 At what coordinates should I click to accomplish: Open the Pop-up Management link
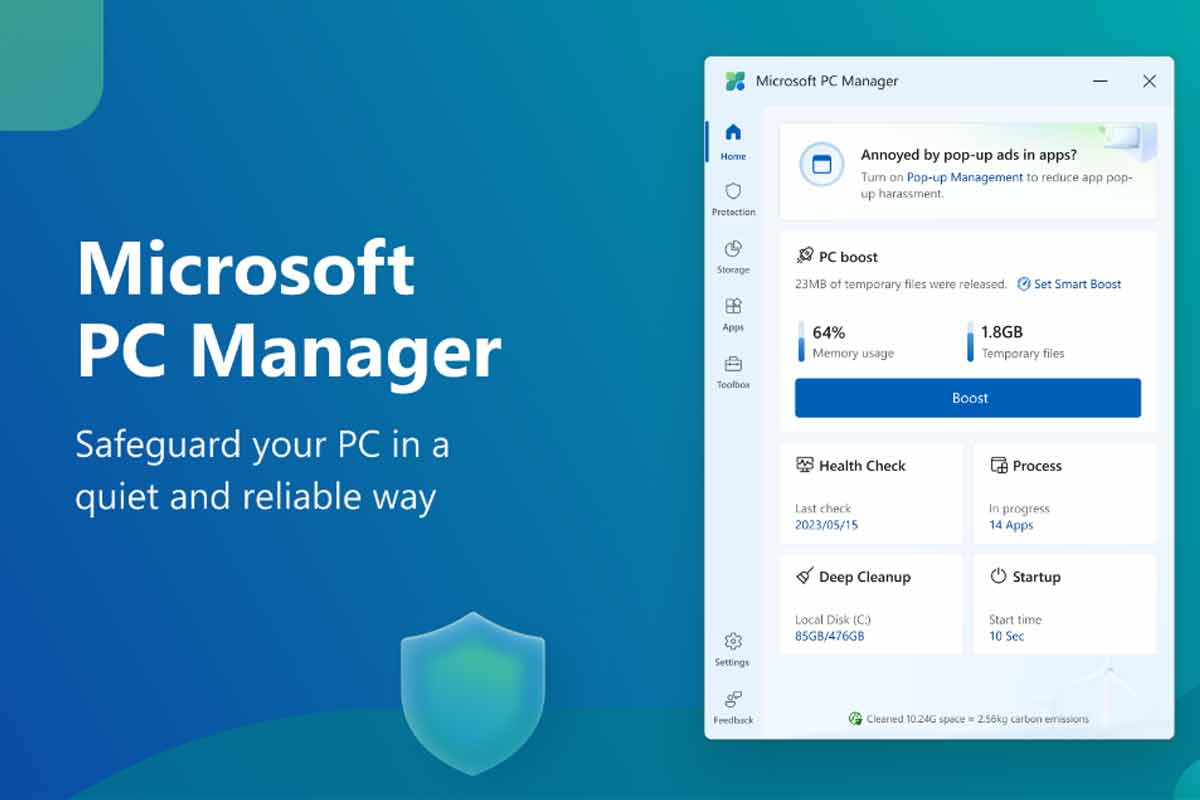(x=964, y=177)
